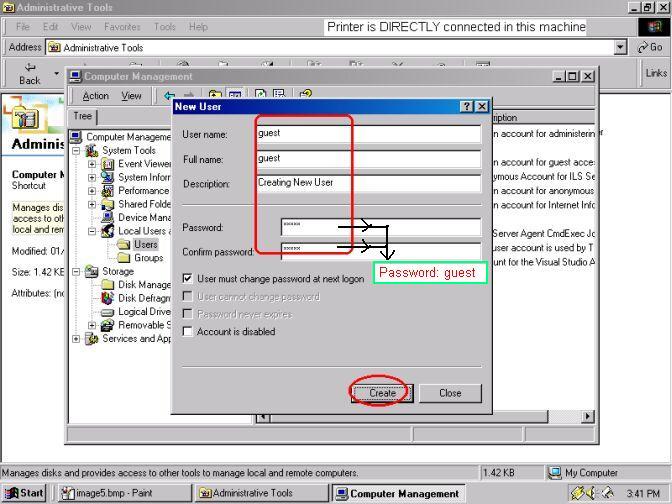This screenshot has height=504, width=672.
Task: Select the Users folder in tree
Action: pyautogui.click(x=145, y=245)
